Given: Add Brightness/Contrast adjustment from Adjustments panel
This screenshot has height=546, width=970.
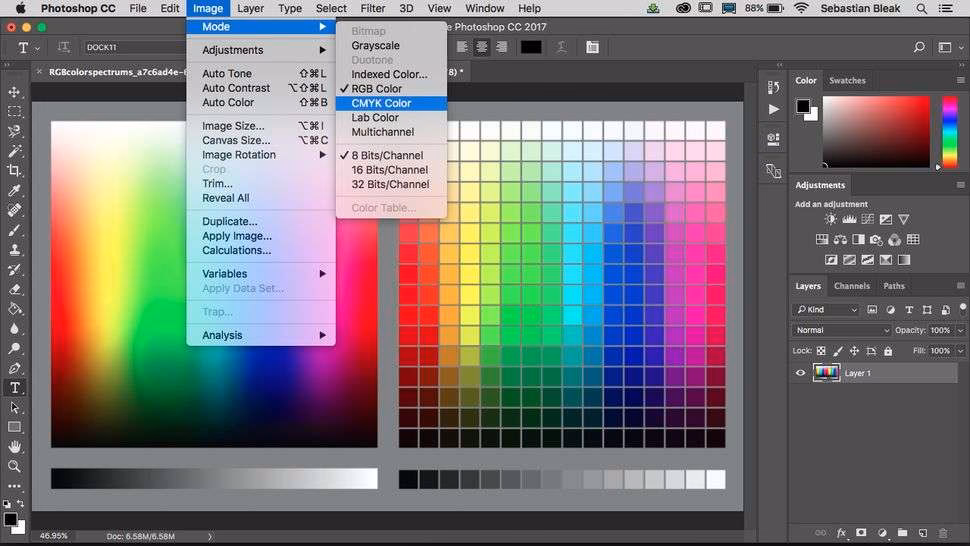Looking at the screenshot, I should (830, 220).
